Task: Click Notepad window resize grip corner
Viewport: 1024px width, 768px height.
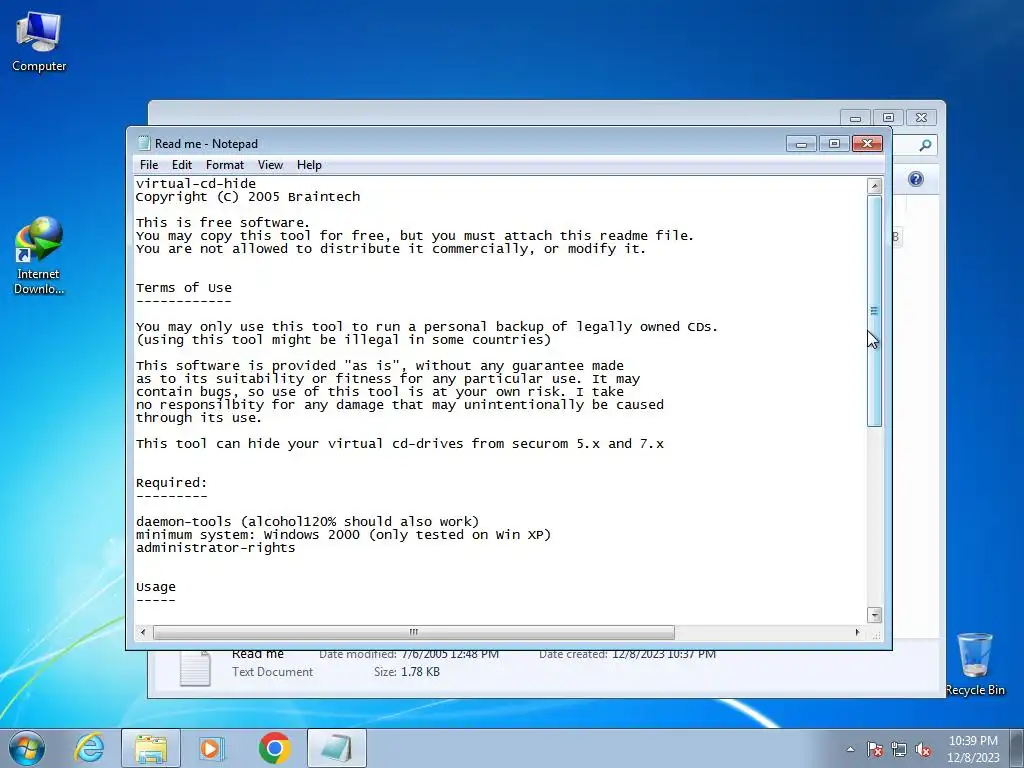Action: (x=876, y=633)
